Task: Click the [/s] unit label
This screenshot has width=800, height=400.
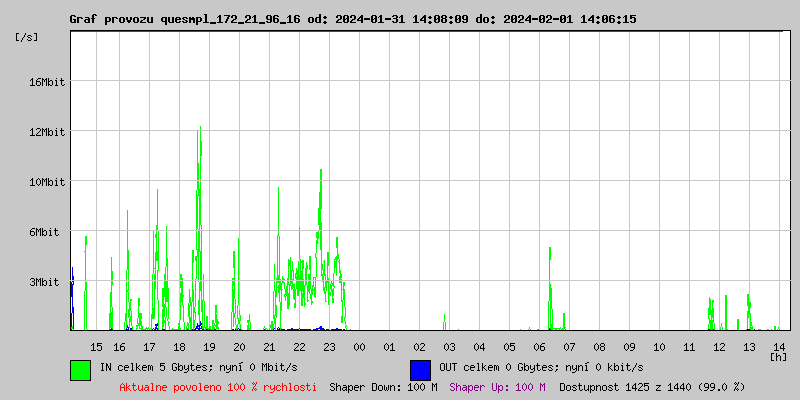Action: (27, 37)
